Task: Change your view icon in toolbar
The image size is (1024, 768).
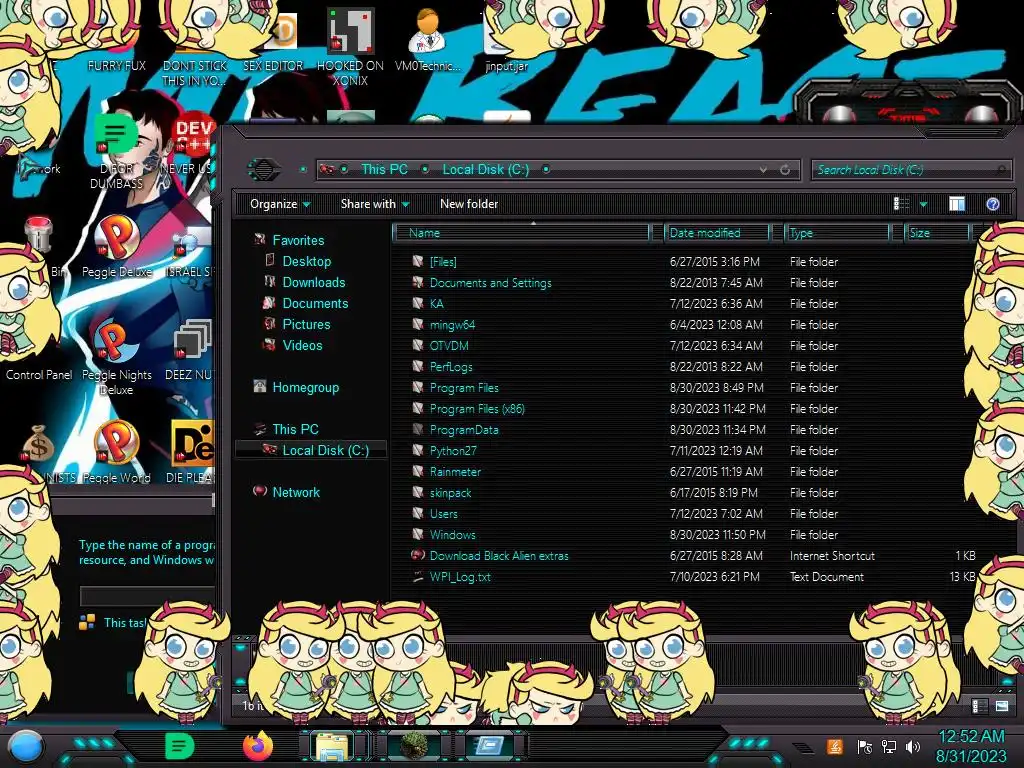Action: coord(901,204)
